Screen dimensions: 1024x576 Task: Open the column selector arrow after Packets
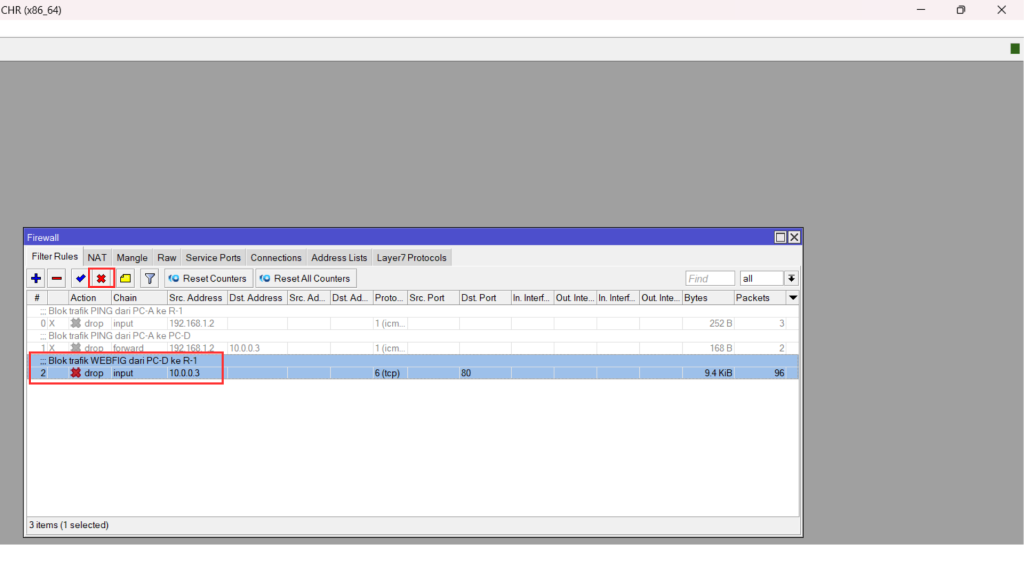793,298
